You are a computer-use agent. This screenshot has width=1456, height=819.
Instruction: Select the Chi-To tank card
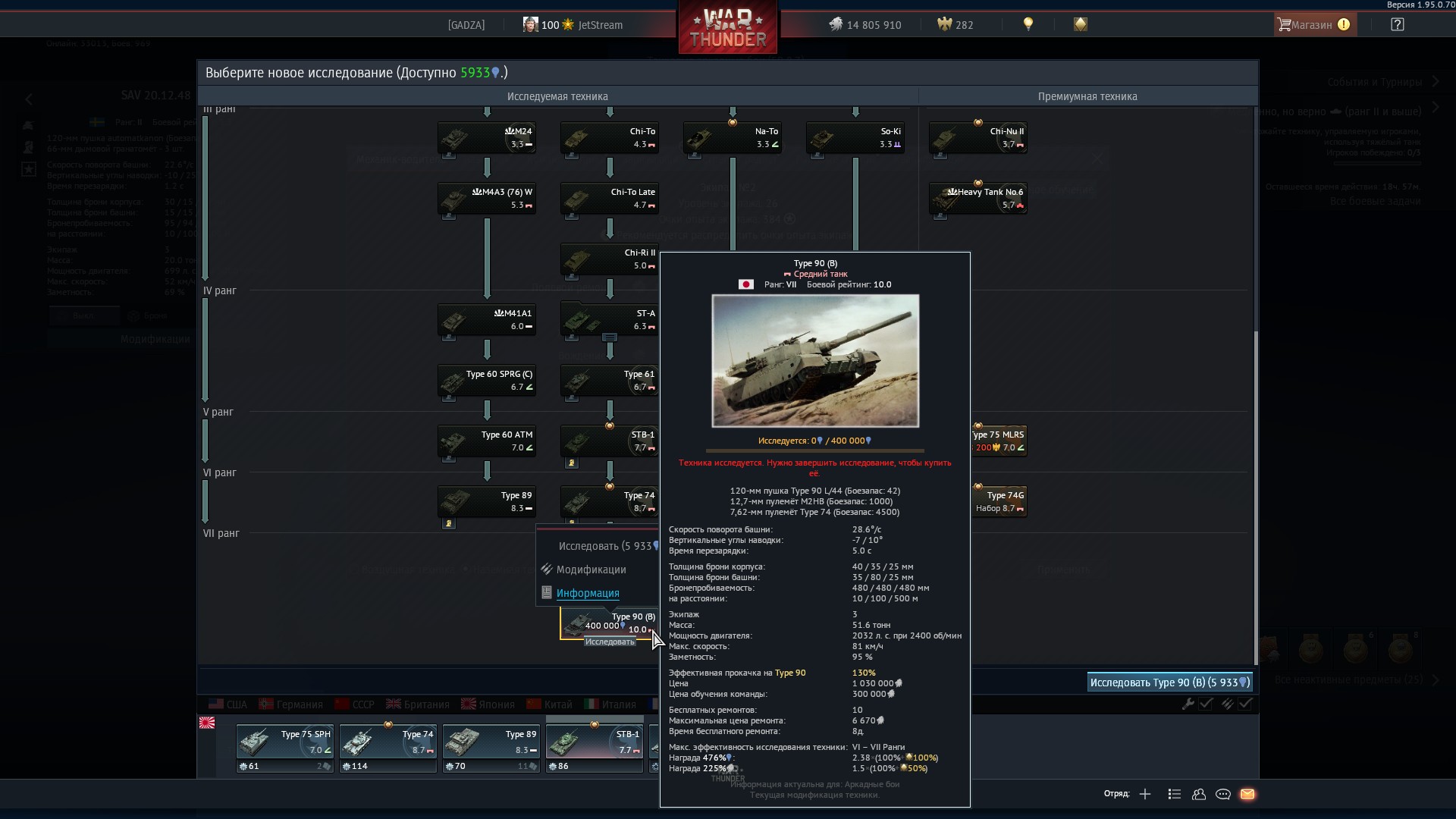click(x=610, y=138)
